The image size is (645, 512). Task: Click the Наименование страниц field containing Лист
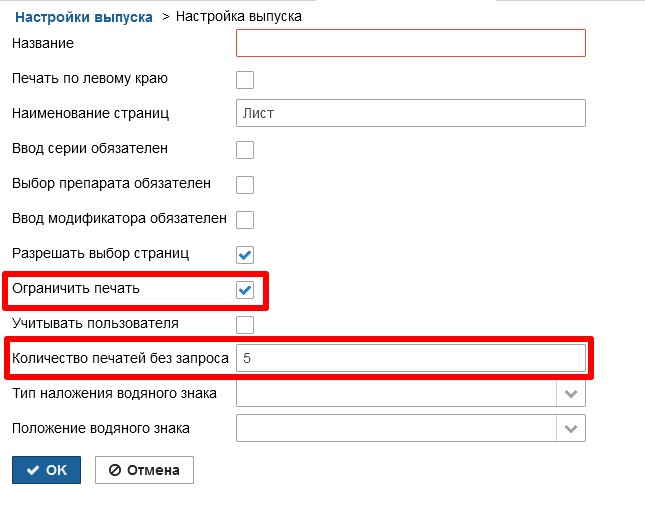coord(411,113)
